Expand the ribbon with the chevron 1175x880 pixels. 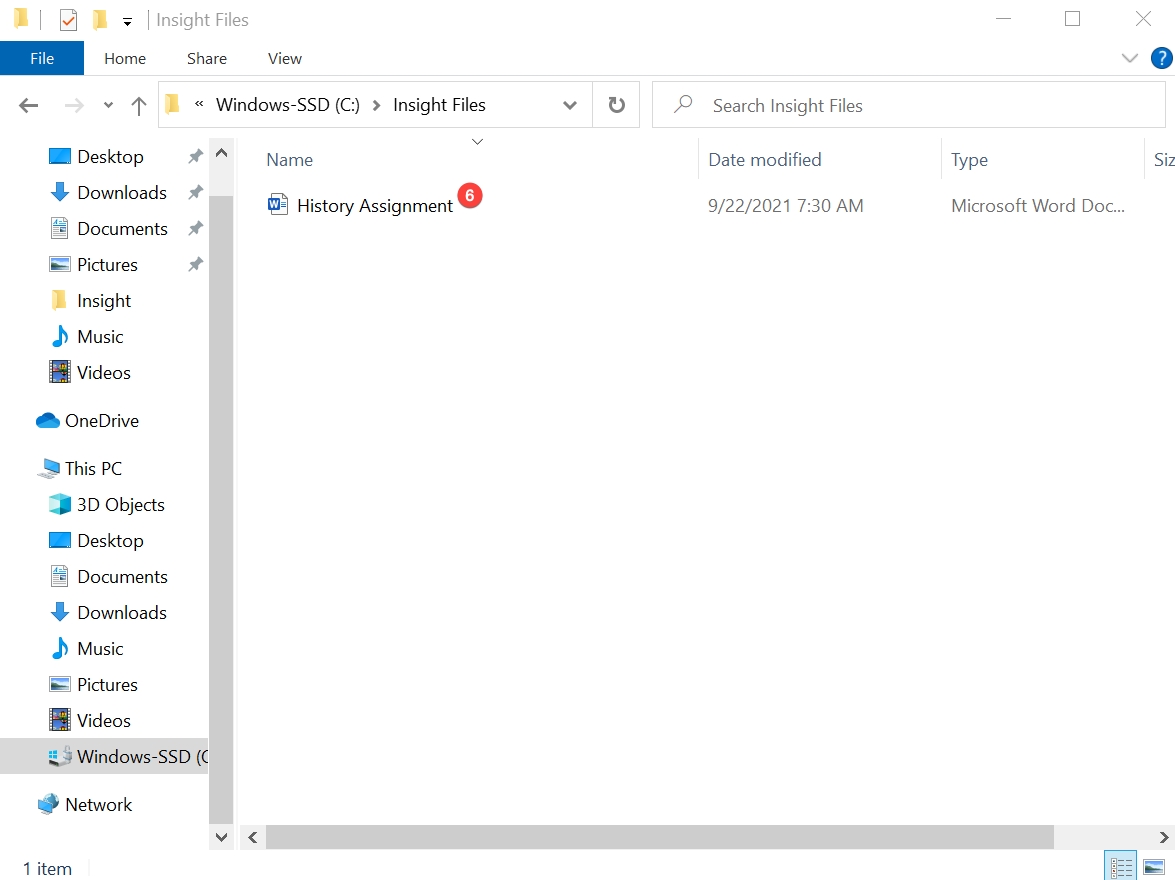[x=1130, y=58]
